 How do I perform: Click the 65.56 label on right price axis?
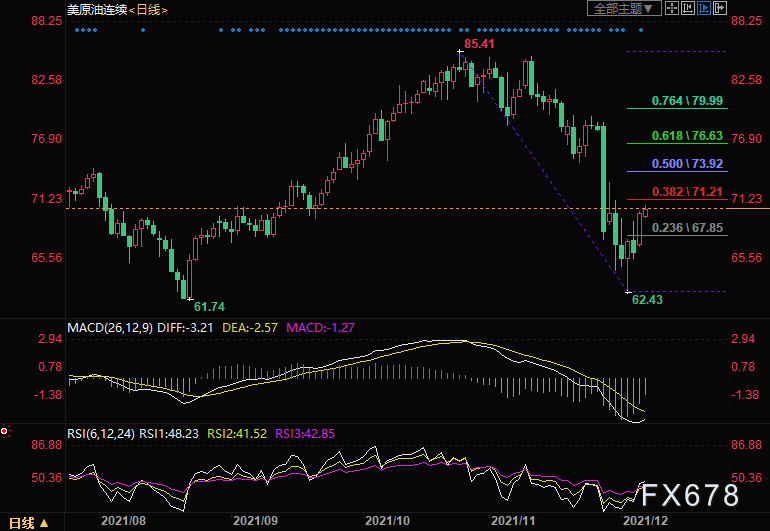[746, 258]
